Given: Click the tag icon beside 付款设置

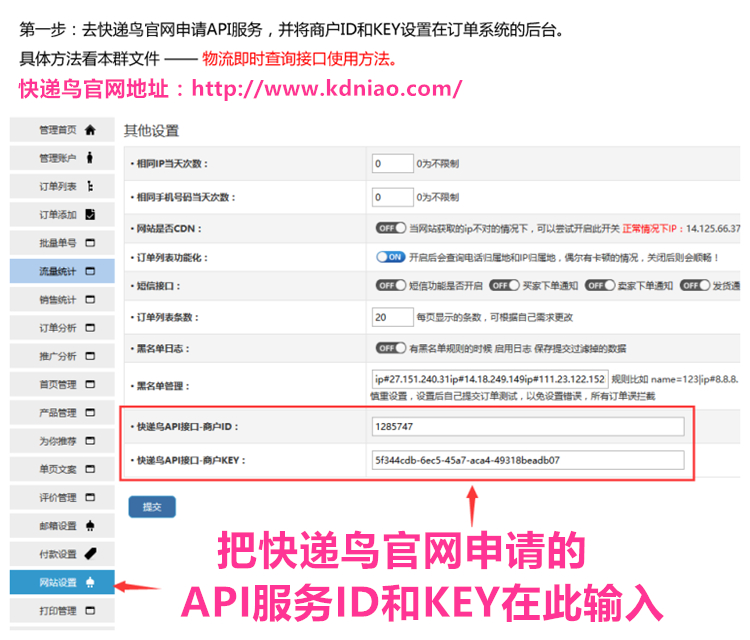Looking at the screenshot, I should [90, 554].
